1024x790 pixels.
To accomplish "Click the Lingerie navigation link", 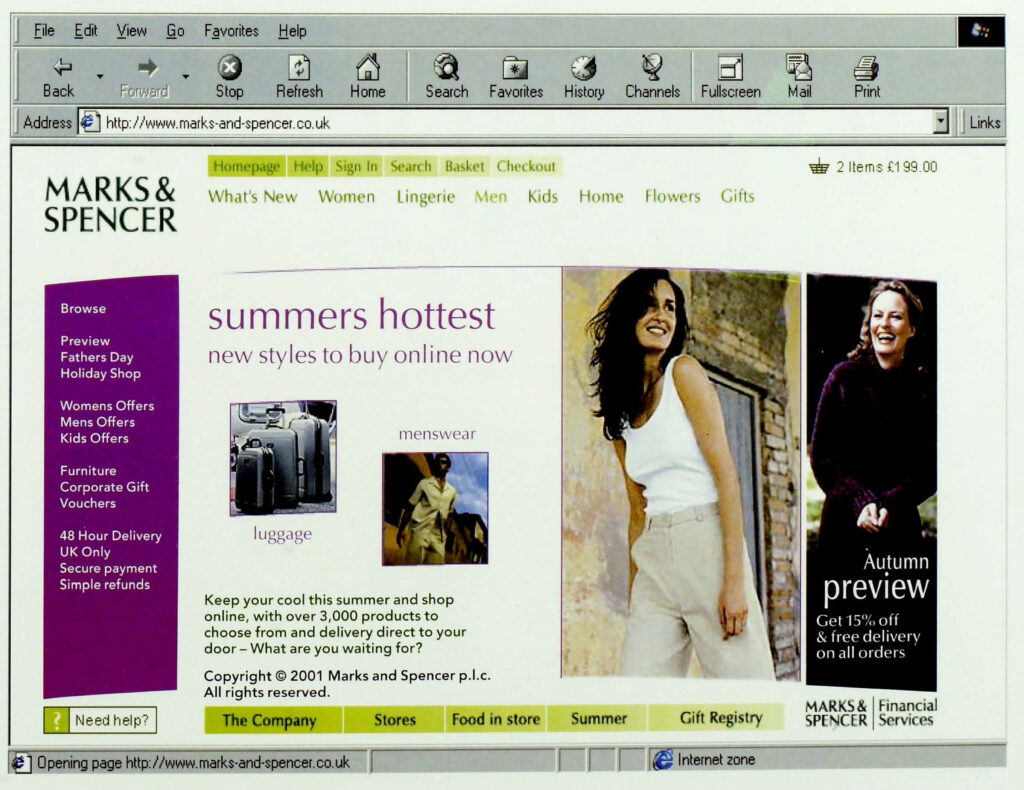I will [425, 197].
